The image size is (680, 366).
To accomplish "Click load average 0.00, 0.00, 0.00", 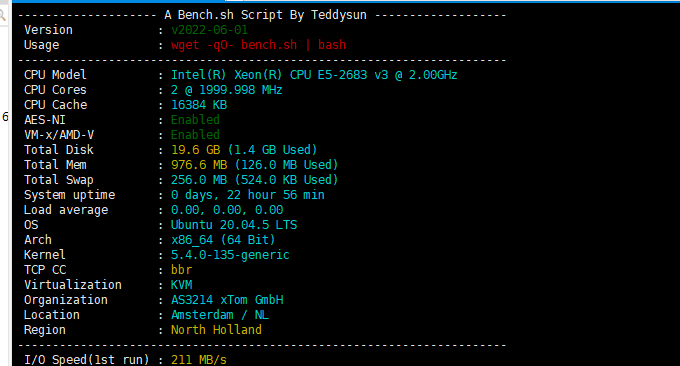I will pos(227,210).
